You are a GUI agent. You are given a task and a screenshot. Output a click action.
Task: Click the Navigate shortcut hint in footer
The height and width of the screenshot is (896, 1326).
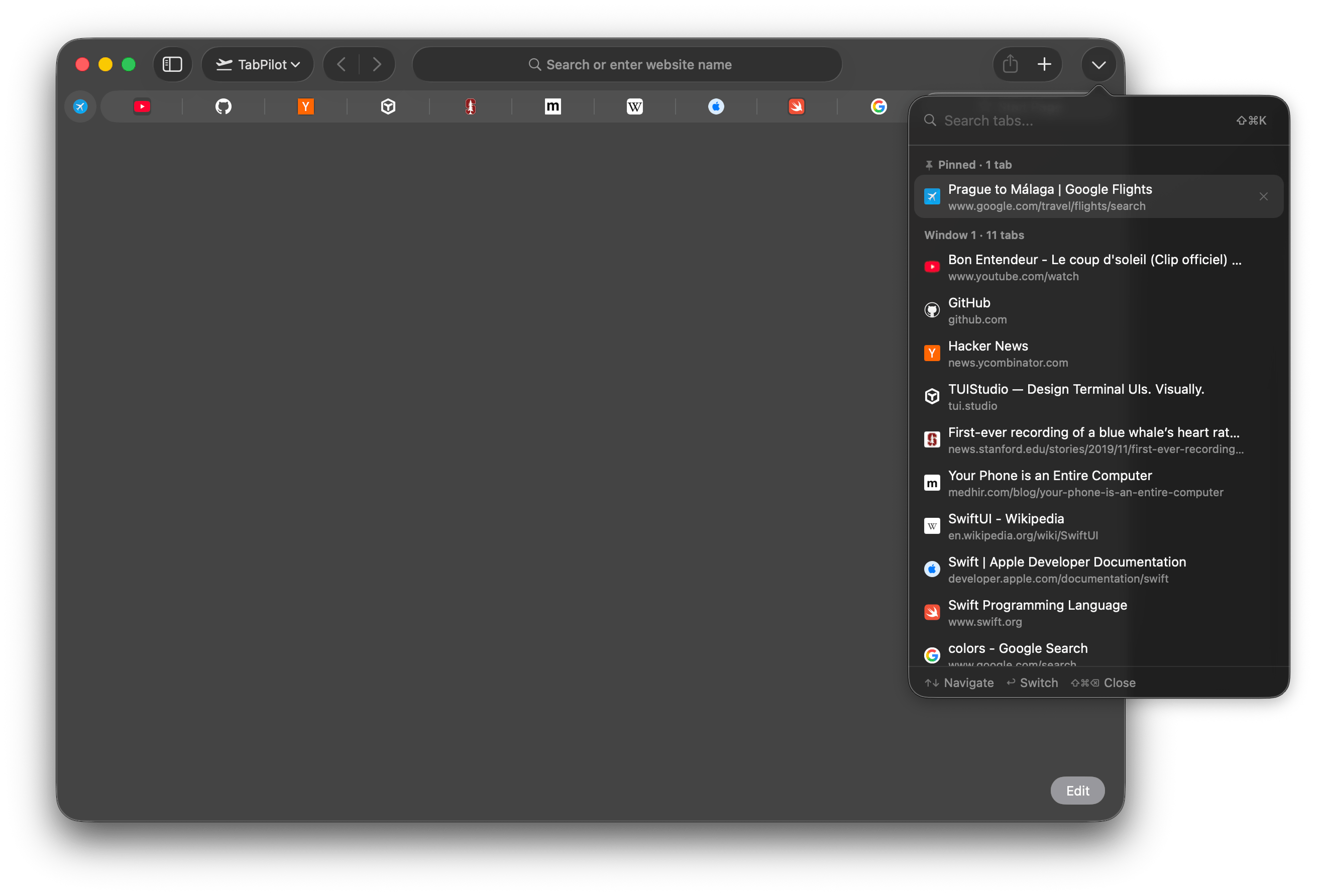[x=958, y=683]
